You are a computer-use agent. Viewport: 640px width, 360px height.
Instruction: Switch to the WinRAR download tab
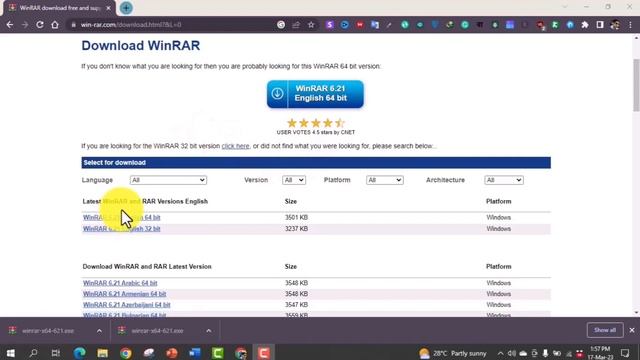click(59, 8)
